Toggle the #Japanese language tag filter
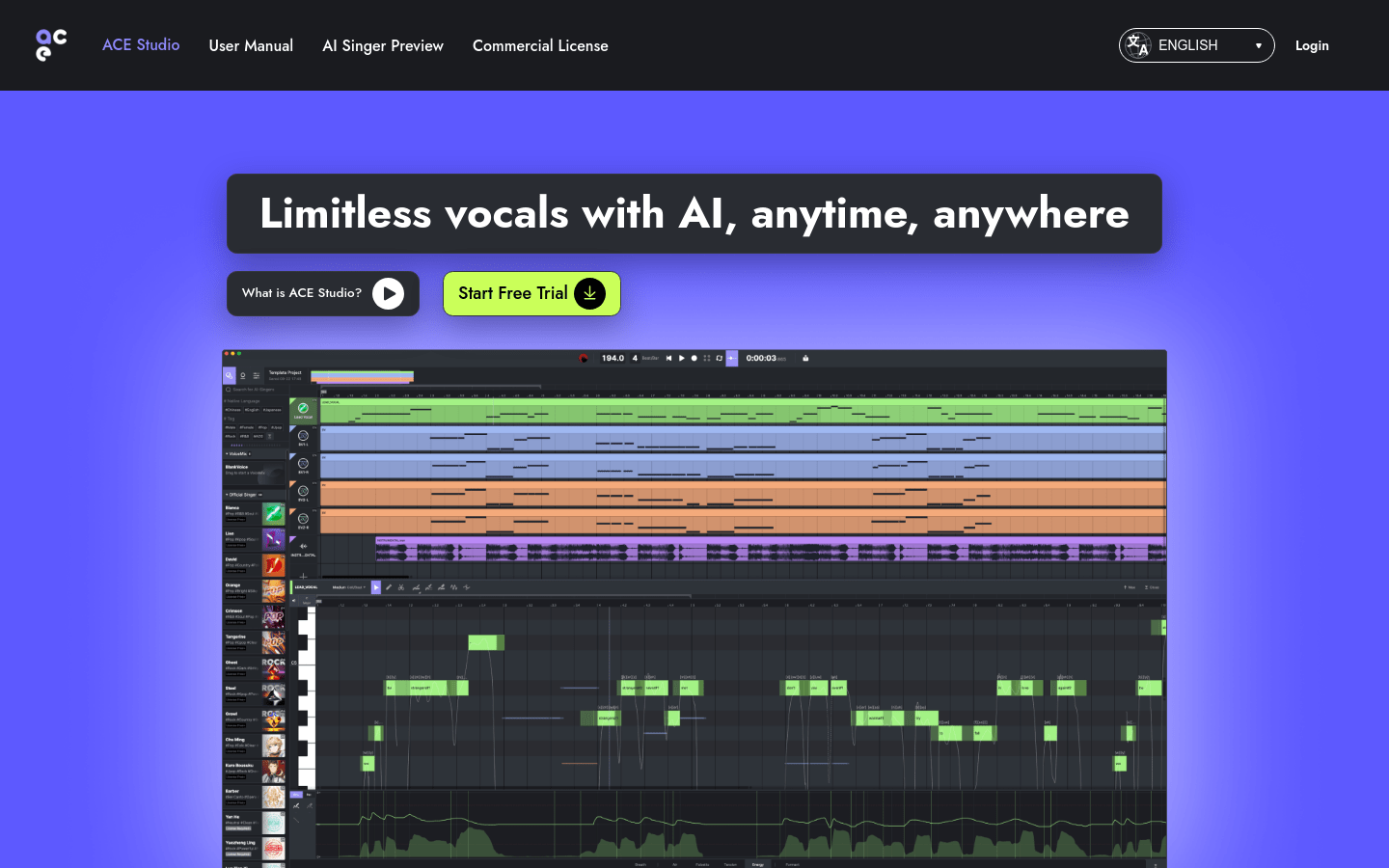1389x868 pixels. point(272,410)
